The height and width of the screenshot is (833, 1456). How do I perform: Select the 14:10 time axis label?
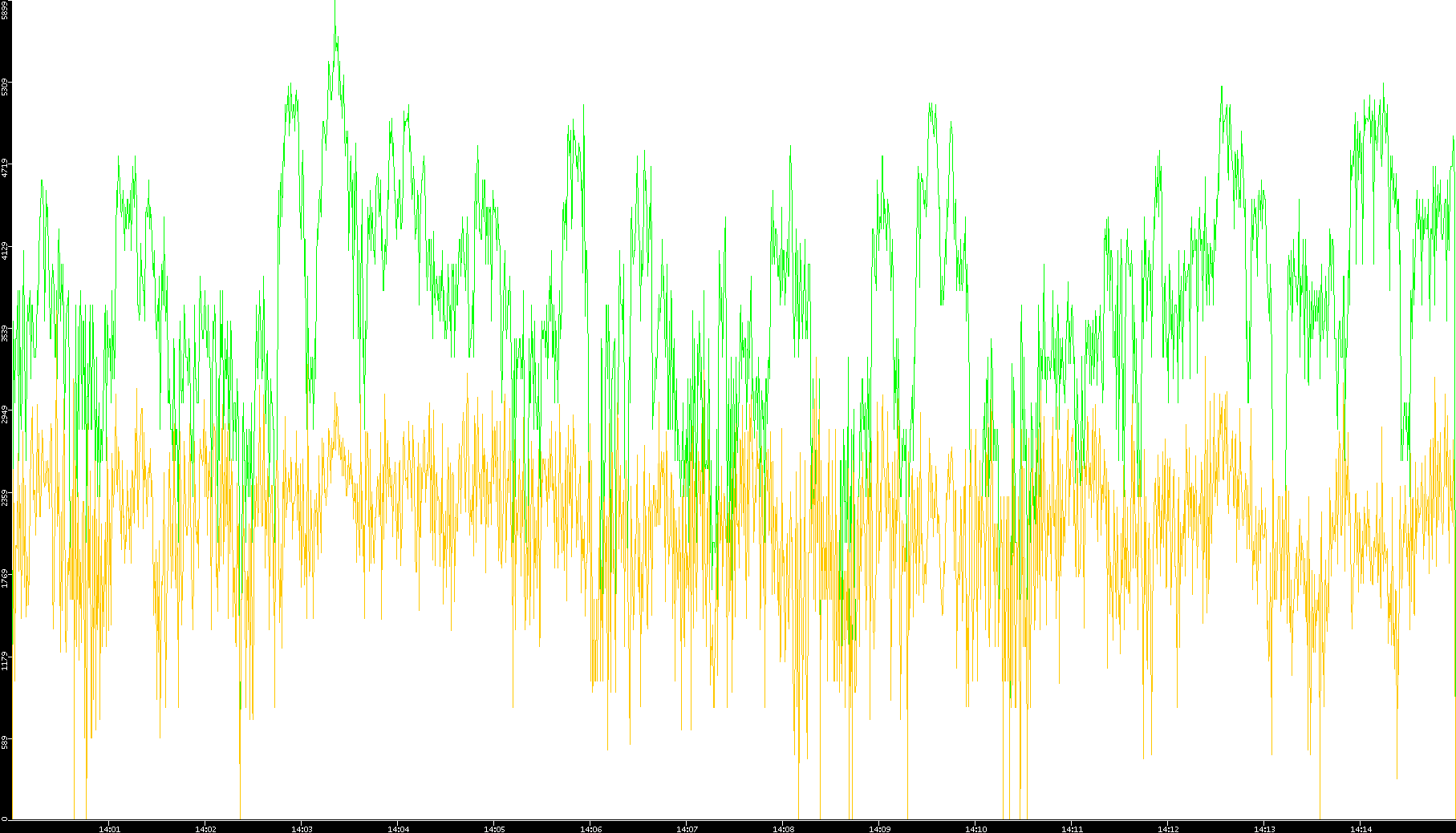[975, 828]
